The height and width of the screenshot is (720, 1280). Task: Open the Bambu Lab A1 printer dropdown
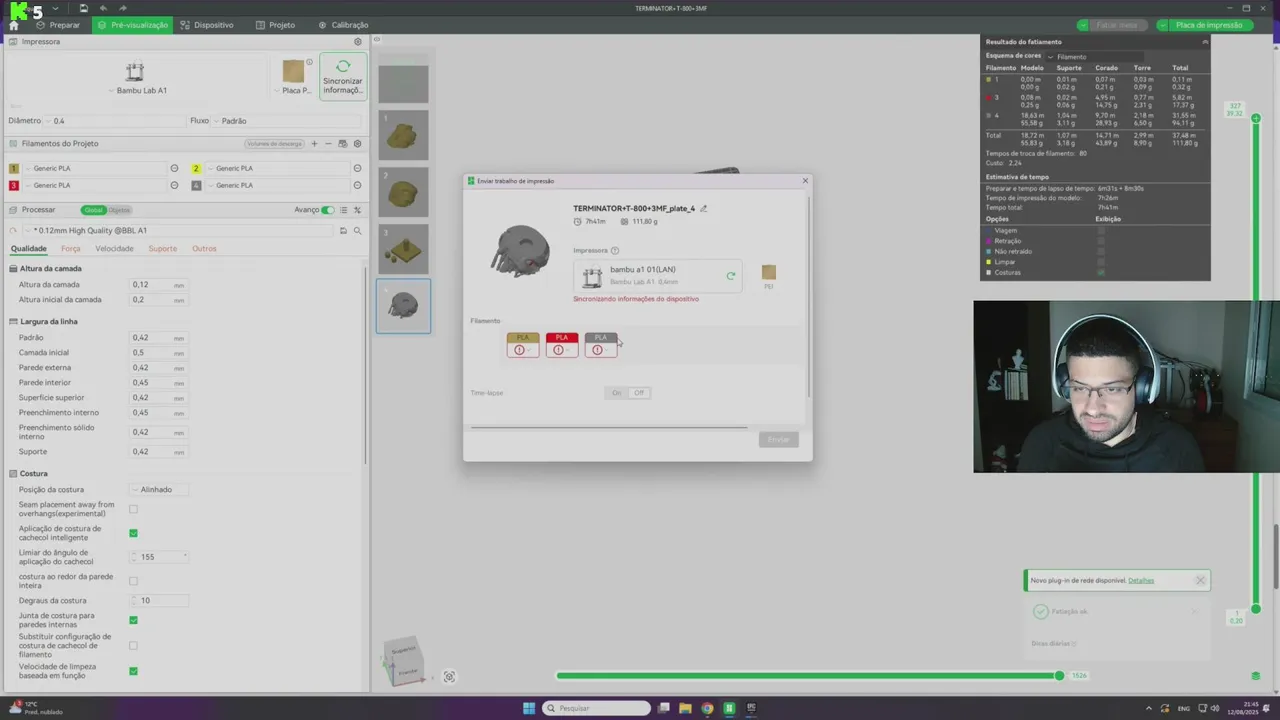tap(138, 90)
